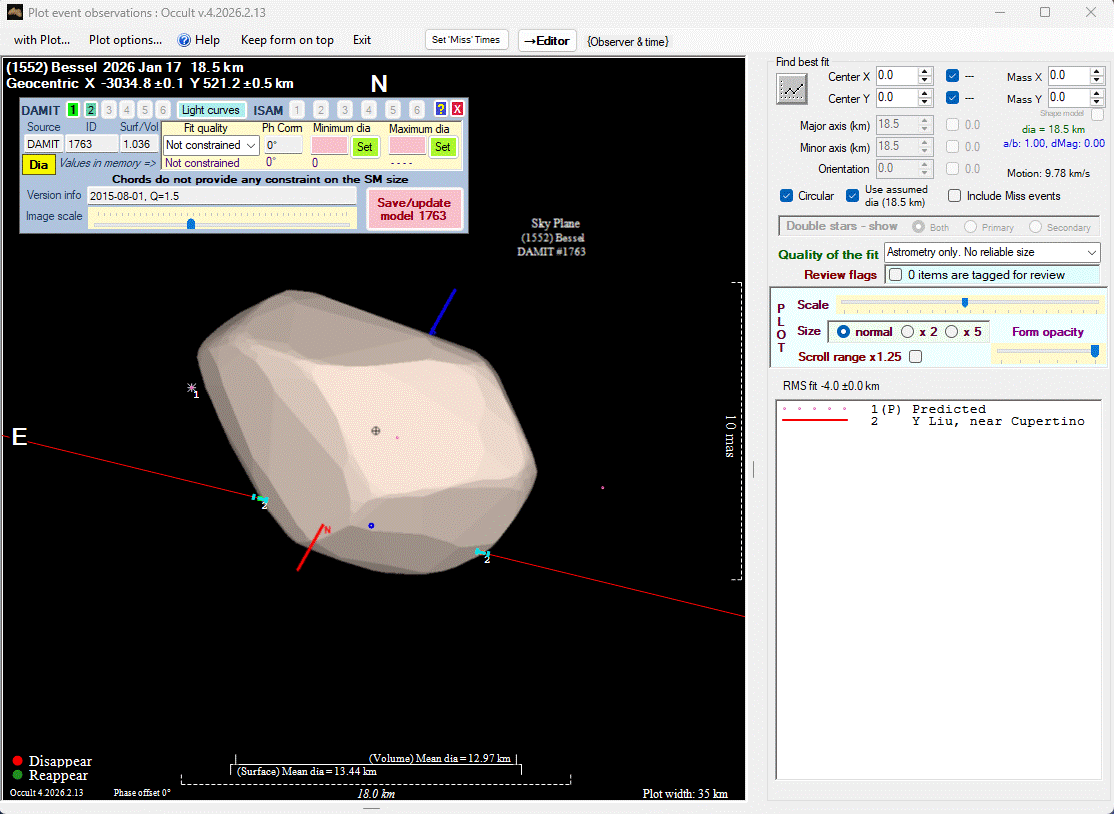Select DAMIT model number 2

pos(91,110)
